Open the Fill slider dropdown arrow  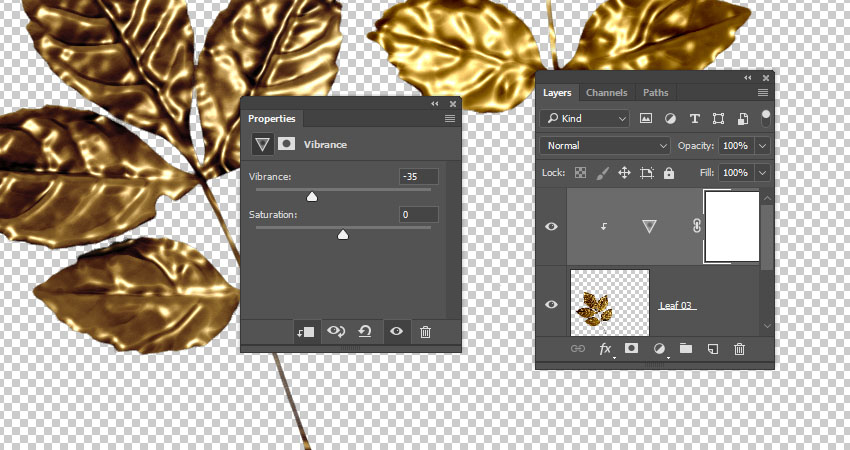pos(763,172)
